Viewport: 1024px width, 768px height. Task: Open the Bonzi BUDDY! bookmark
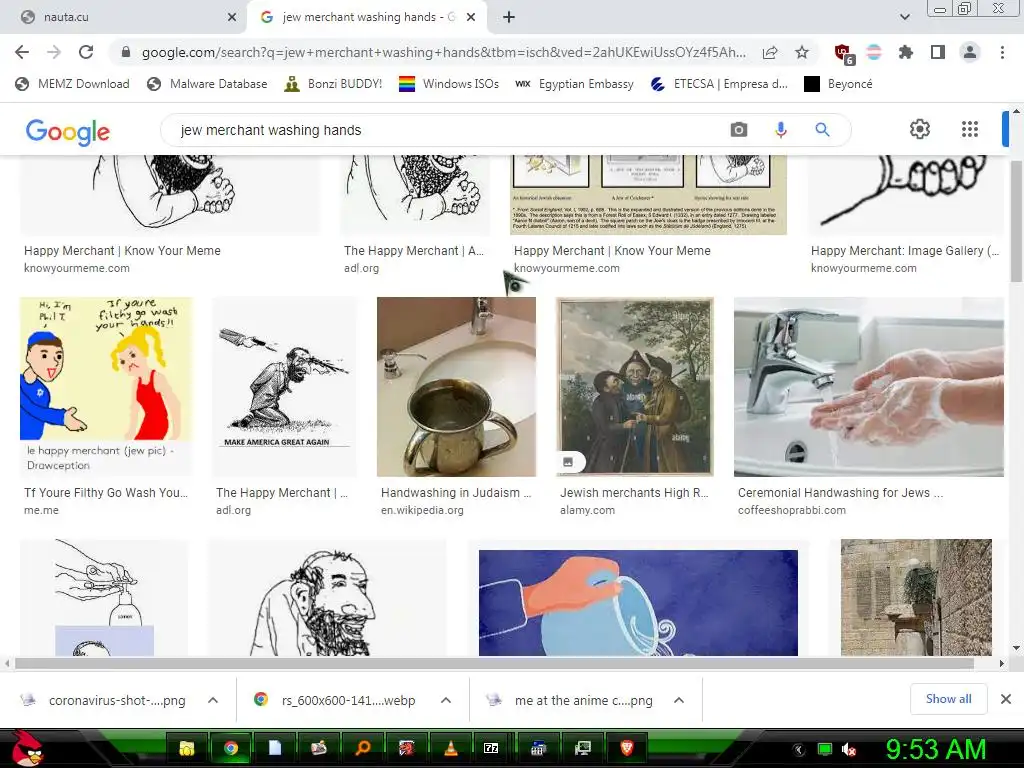coord(333,84)
